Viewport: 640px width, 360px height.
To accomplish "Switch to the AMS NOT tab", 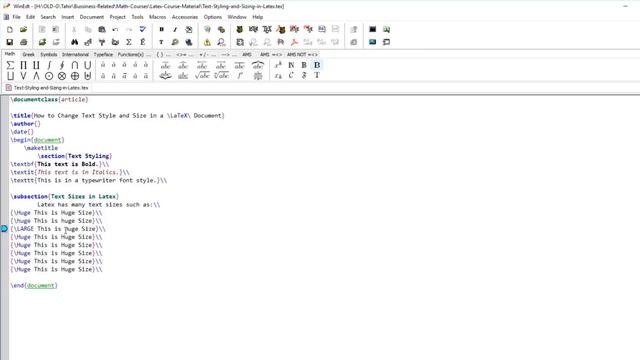I will click(x=302, y=54).
